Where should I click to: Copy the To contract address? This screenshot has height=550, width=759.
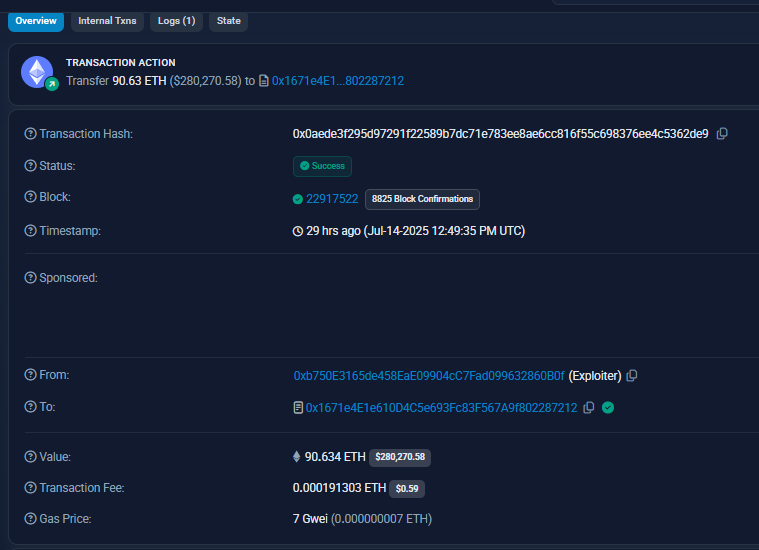pos(589,408)
